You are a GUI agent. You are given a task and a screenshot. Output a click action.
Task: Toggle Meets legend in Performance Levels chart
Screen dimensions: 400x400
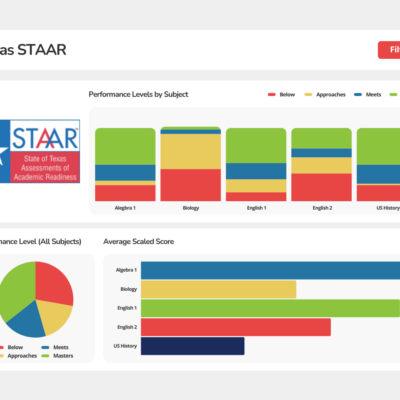click(x=368, y=95)
